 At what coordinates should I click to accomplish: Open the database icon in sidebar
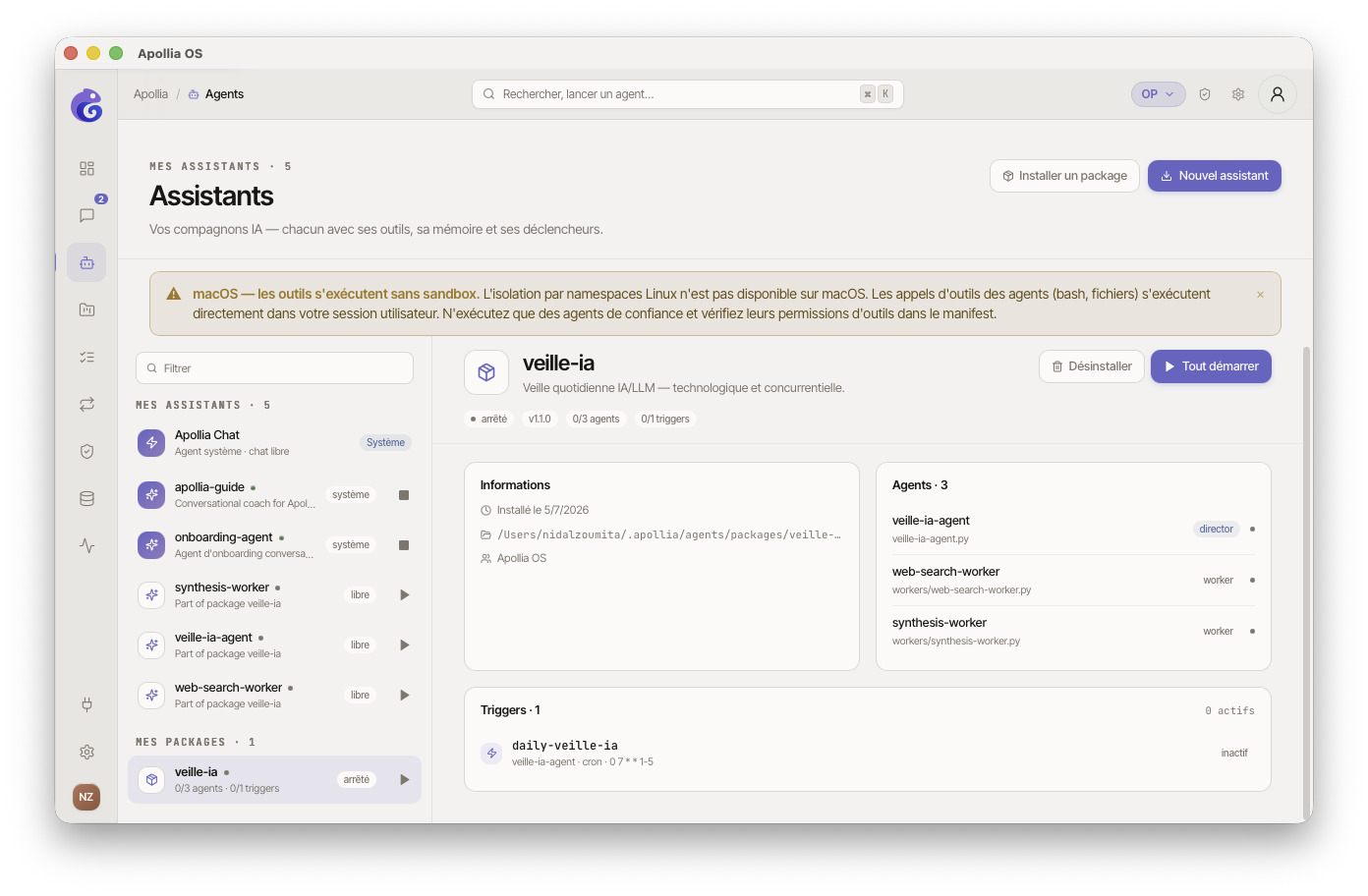point(86,498)
